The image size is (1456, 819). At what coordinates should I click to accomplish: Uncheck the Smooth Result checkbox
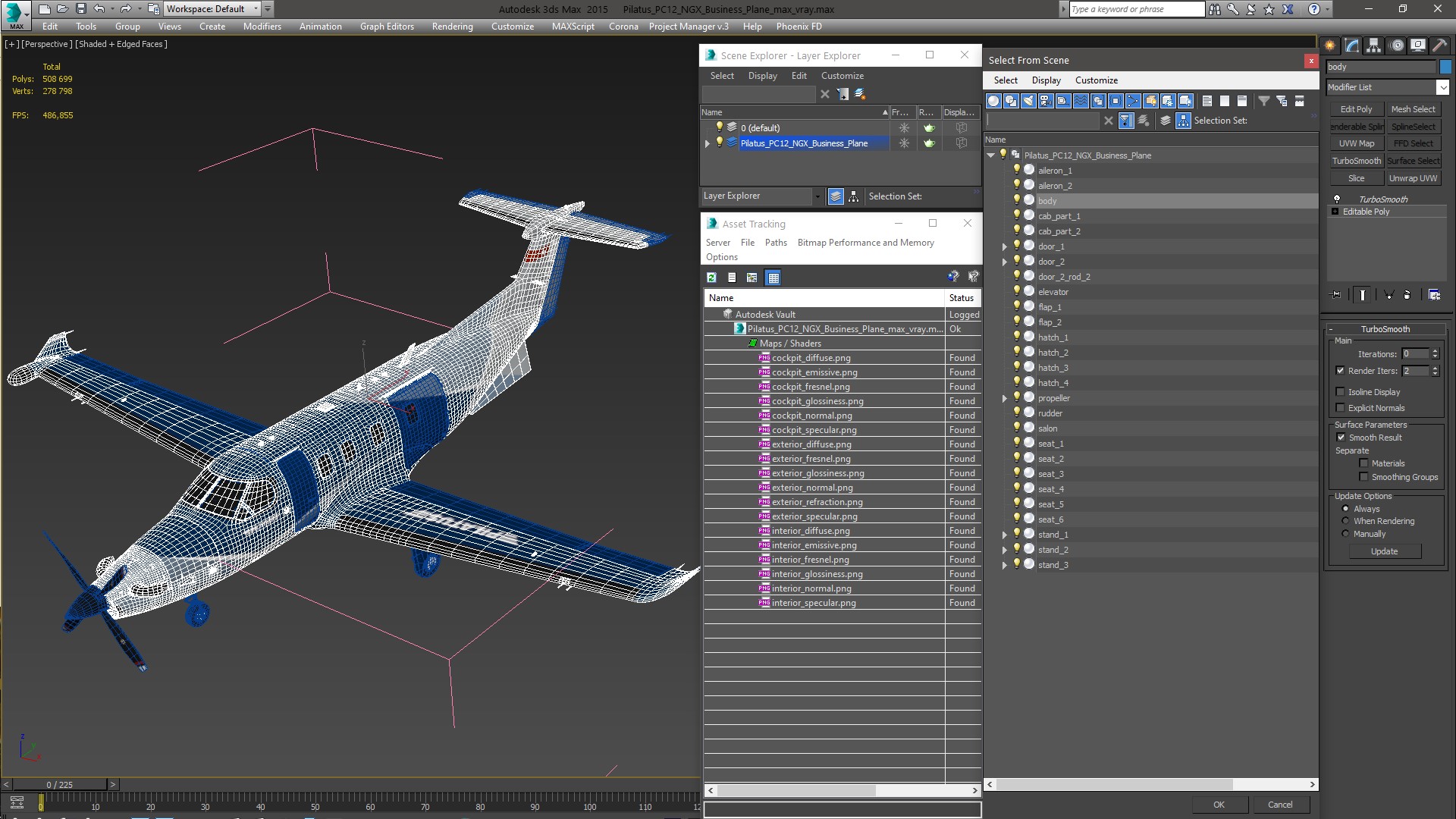pyautogui.click(x=1340, y=438)
